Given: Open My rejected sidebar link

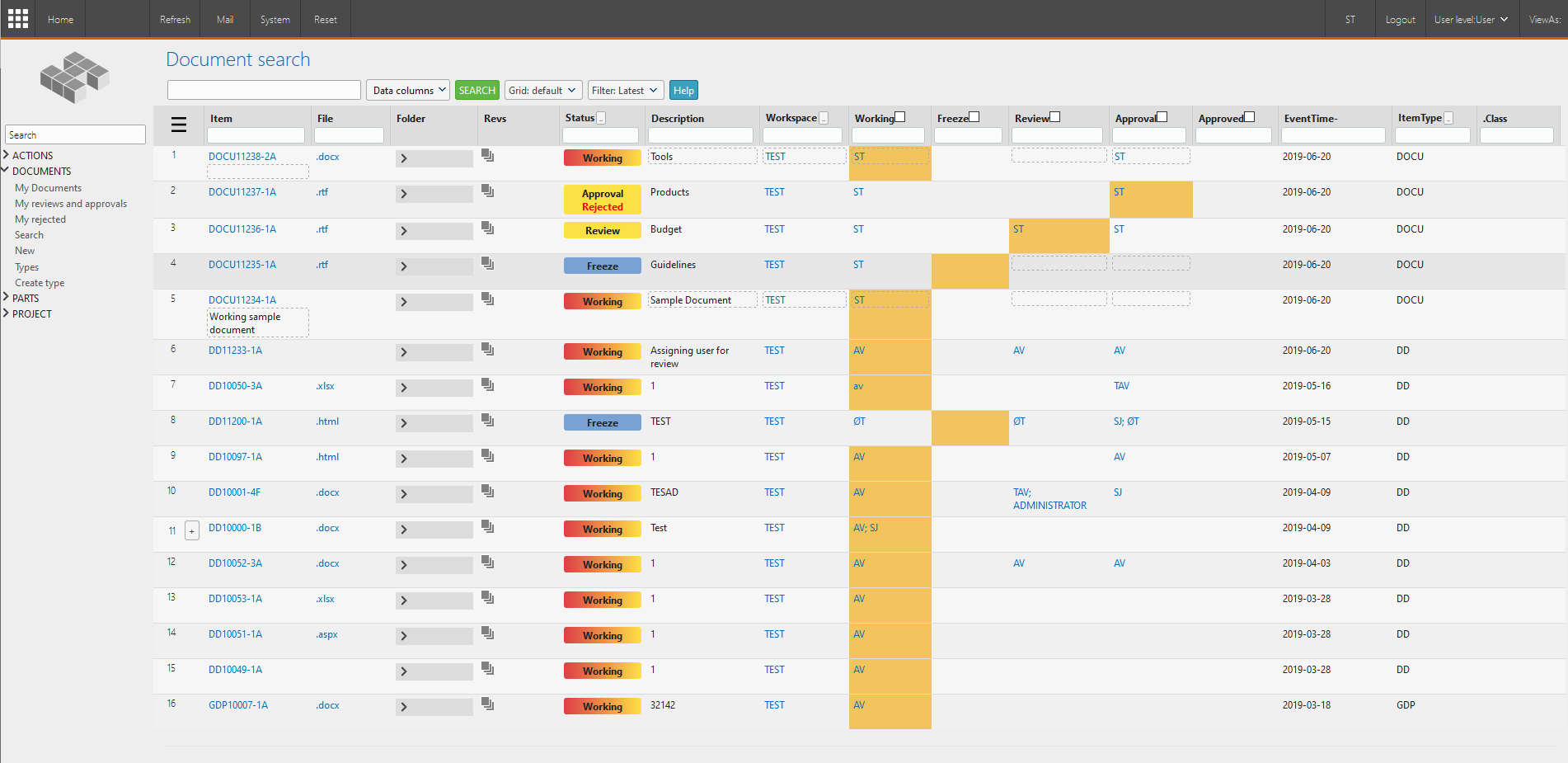Looking at the screenshot, I should [x=40, y=219].
